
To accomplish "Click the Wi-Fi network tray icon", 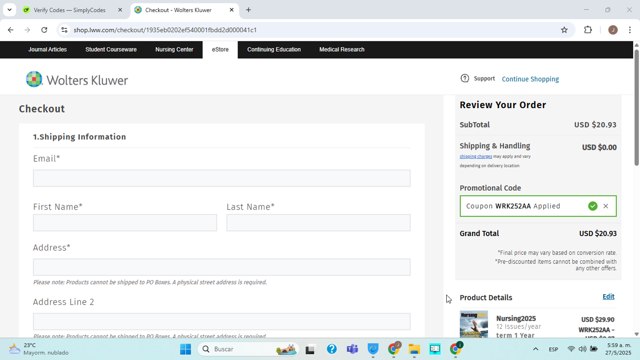I will [571, 349].
